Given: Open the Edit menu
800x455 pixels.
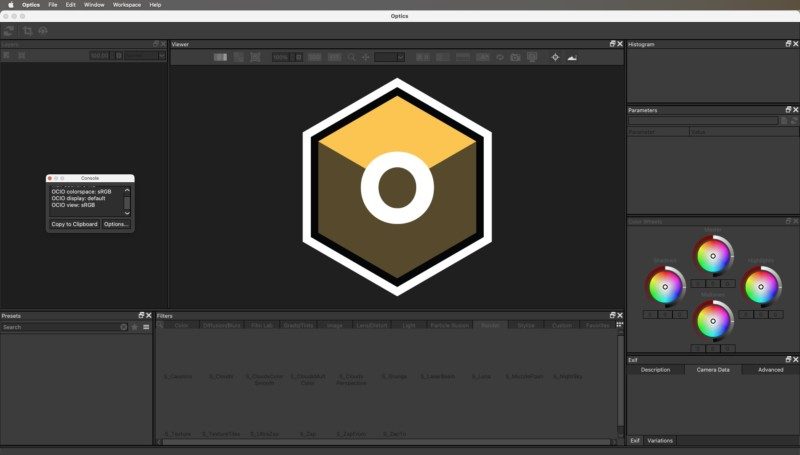Looking at the screenshot, I should point(70,5).
